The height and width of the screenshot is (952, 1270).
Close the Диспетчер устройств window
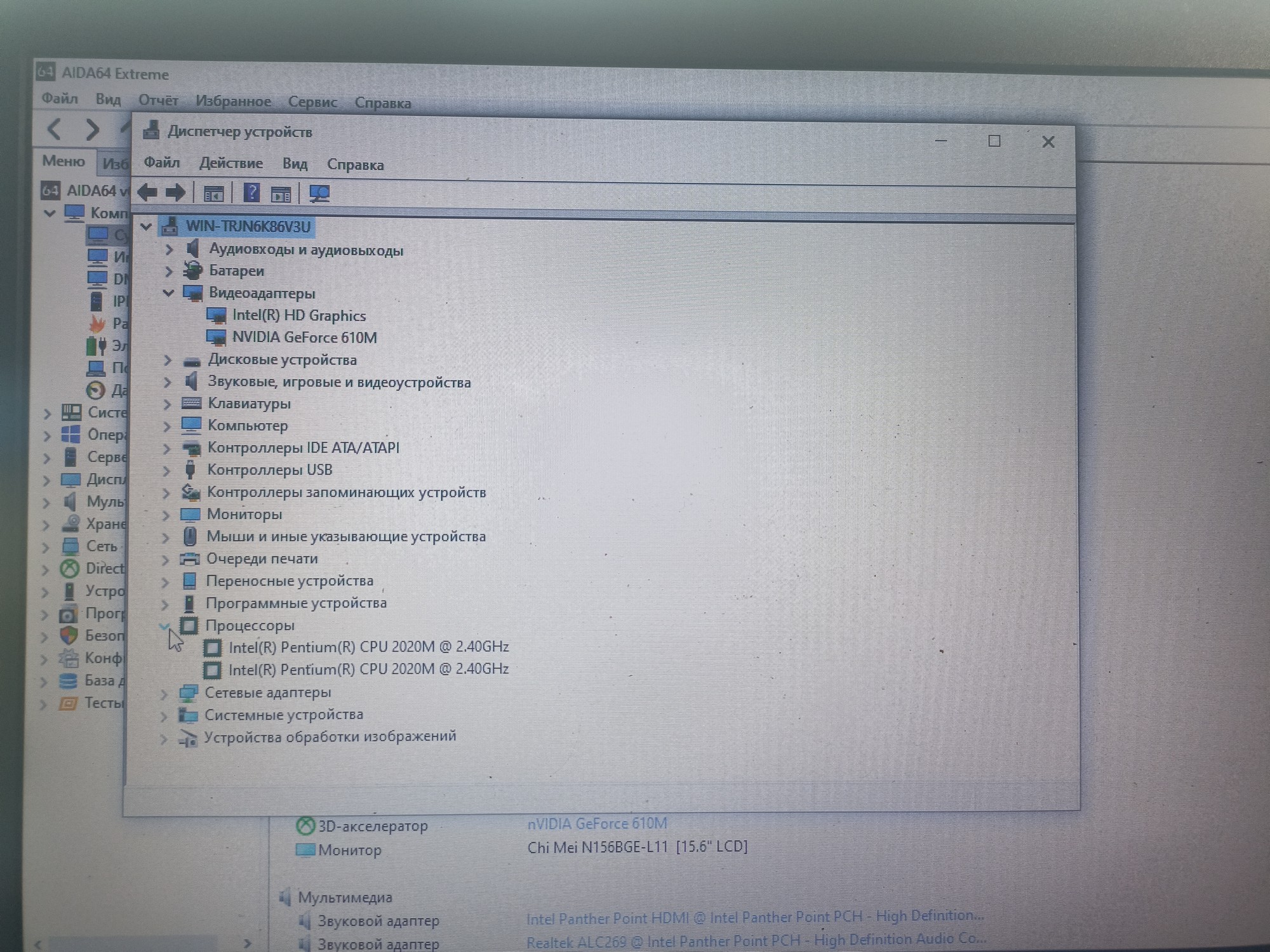tap(1048, 142)
